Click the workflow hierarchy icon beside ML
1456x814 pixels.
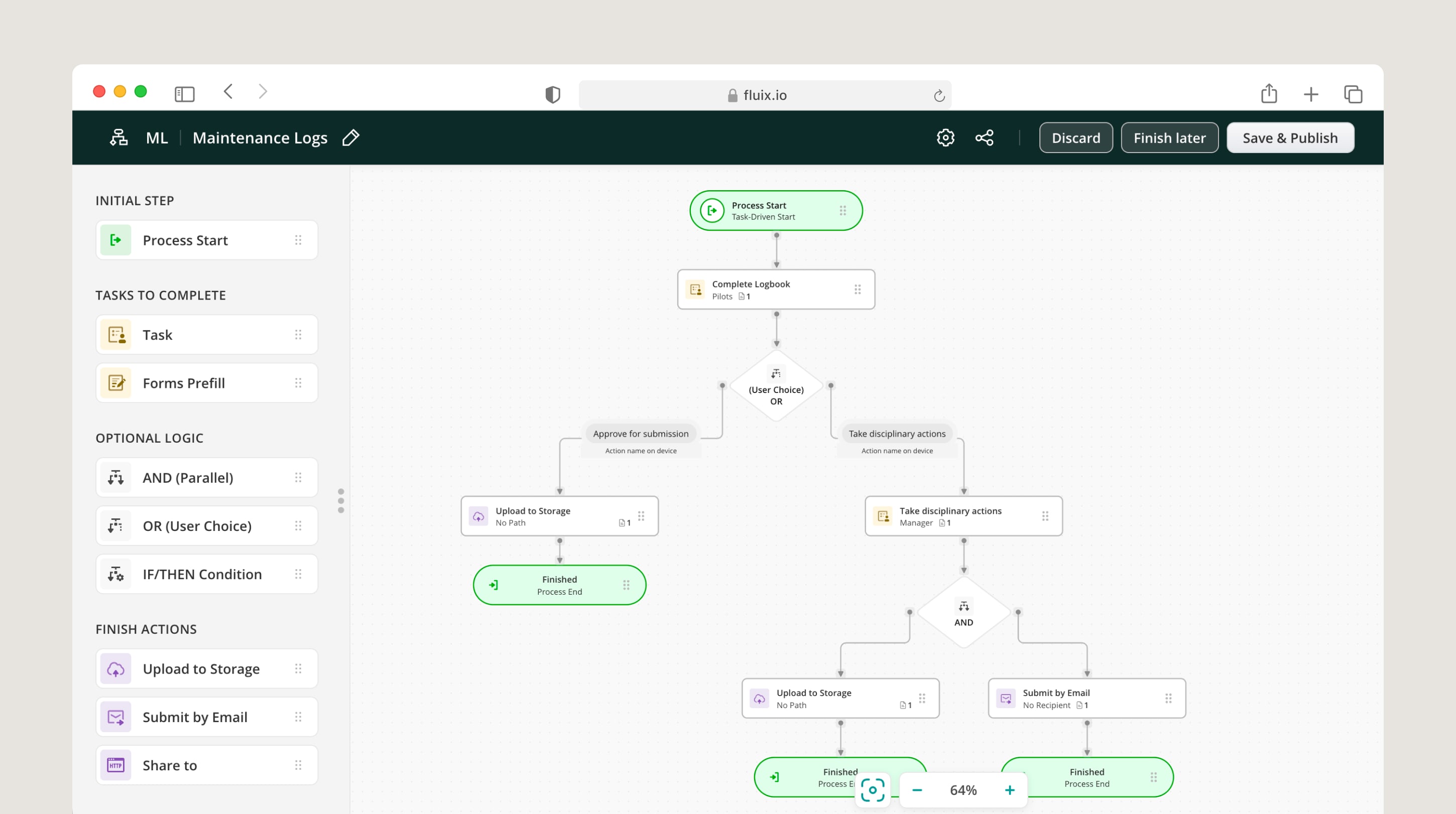(118, 138)
